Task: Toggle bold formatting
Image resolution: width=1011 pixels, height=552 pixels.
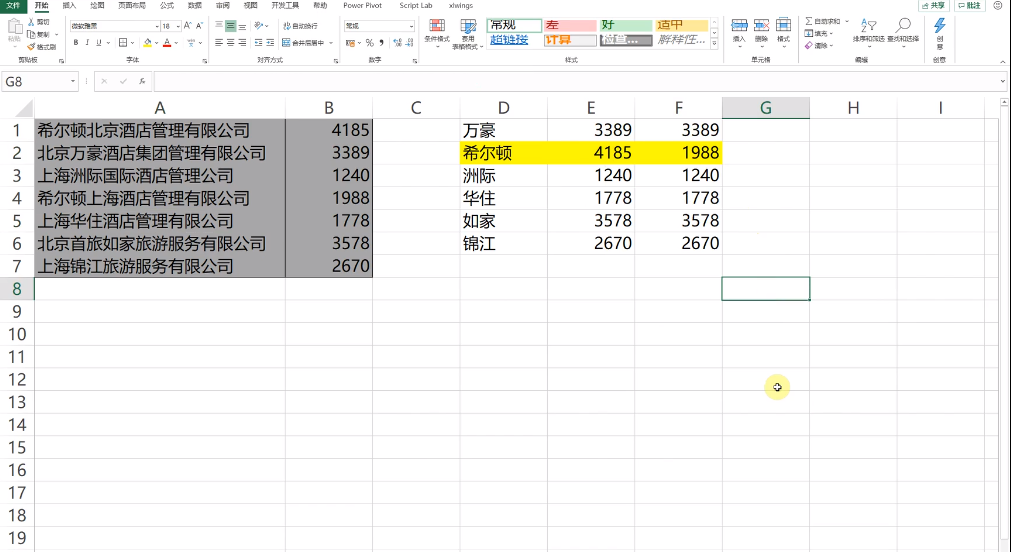Action: click(75, 43)
